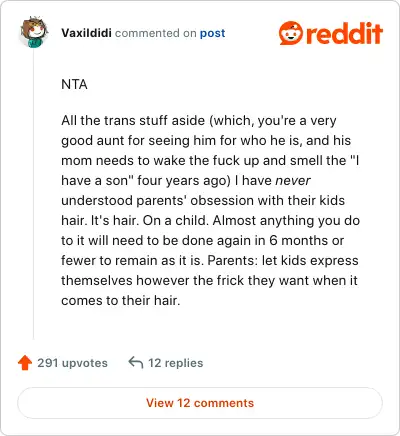Viewport: 400px width, 436px height.
Task: Click the "291 upvotes" count
Action: 72,363
